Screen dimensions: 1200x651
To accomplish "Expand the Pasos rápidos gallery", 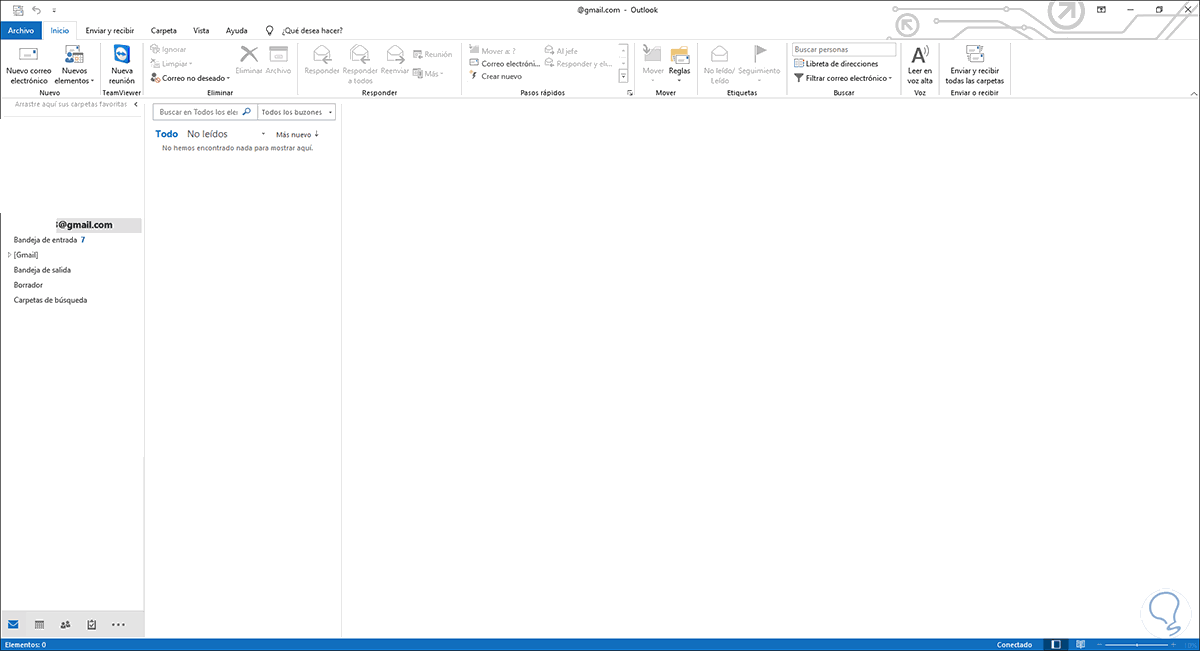I will pos(623,77).
